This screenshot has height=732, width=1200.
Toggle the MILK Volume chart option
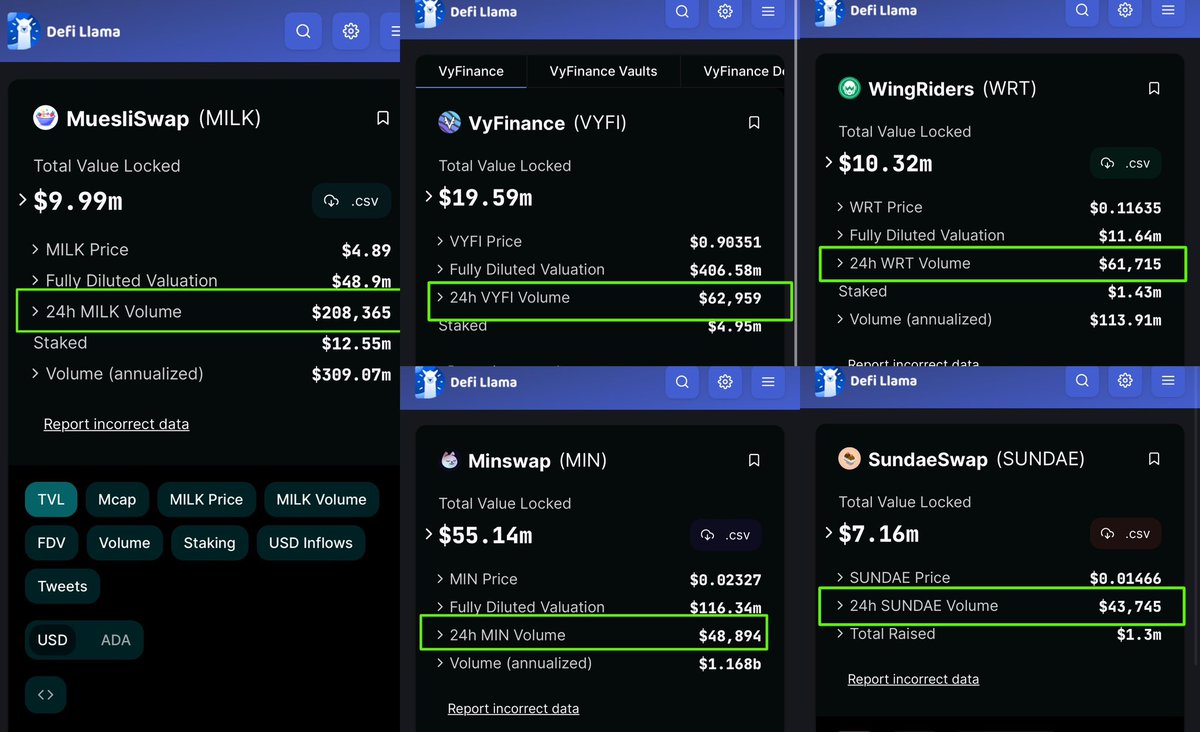tap(321, 499)
